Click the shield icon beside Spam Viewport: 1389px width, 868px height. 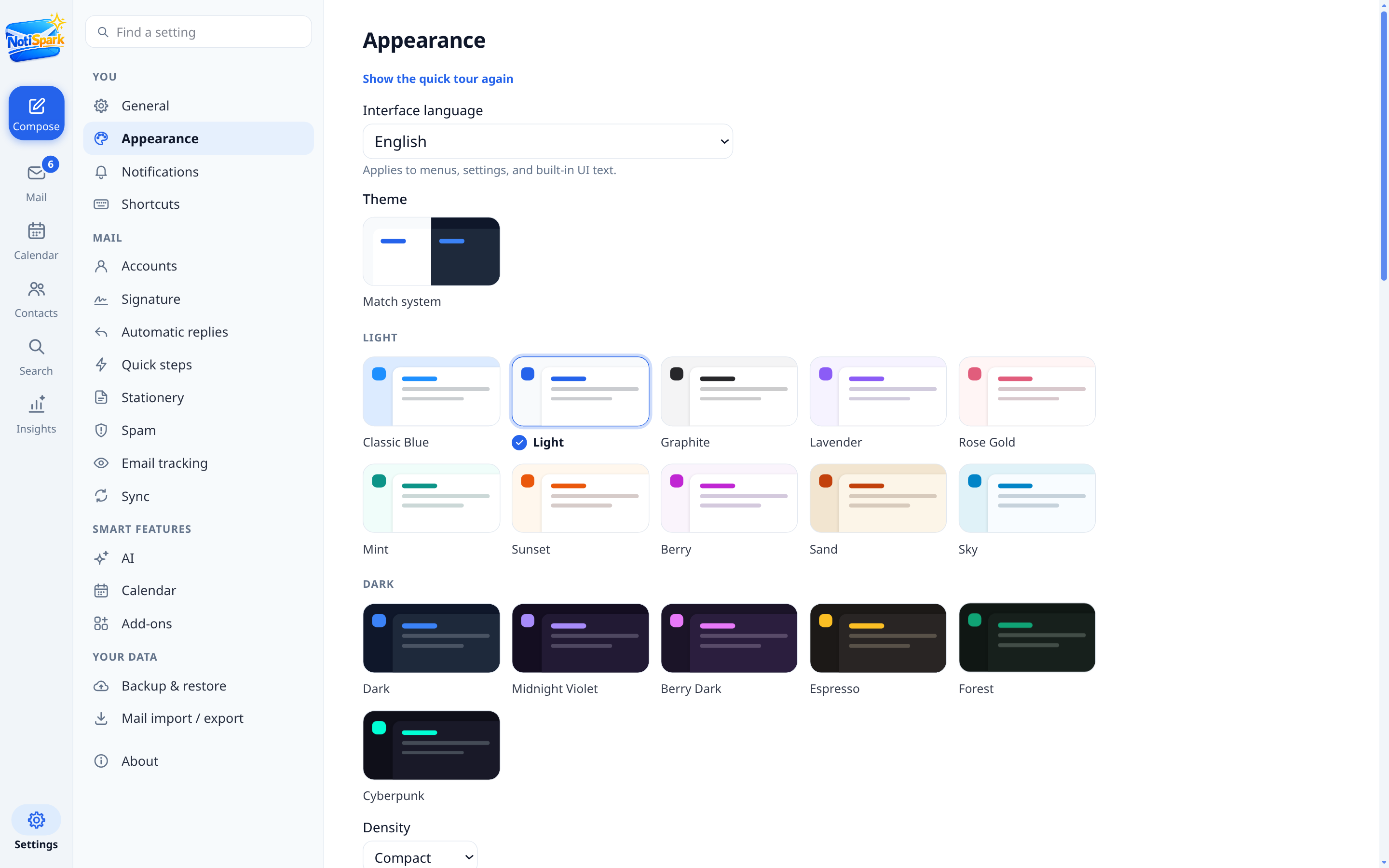click(x=101, y=431)
